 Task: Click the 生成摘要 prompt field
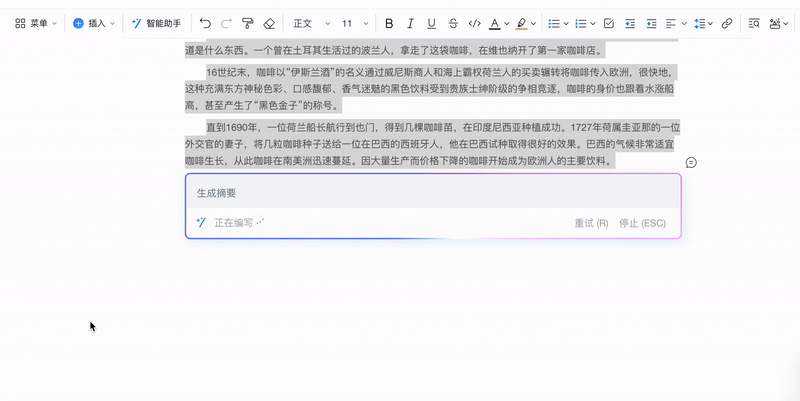tap(432, 192)
